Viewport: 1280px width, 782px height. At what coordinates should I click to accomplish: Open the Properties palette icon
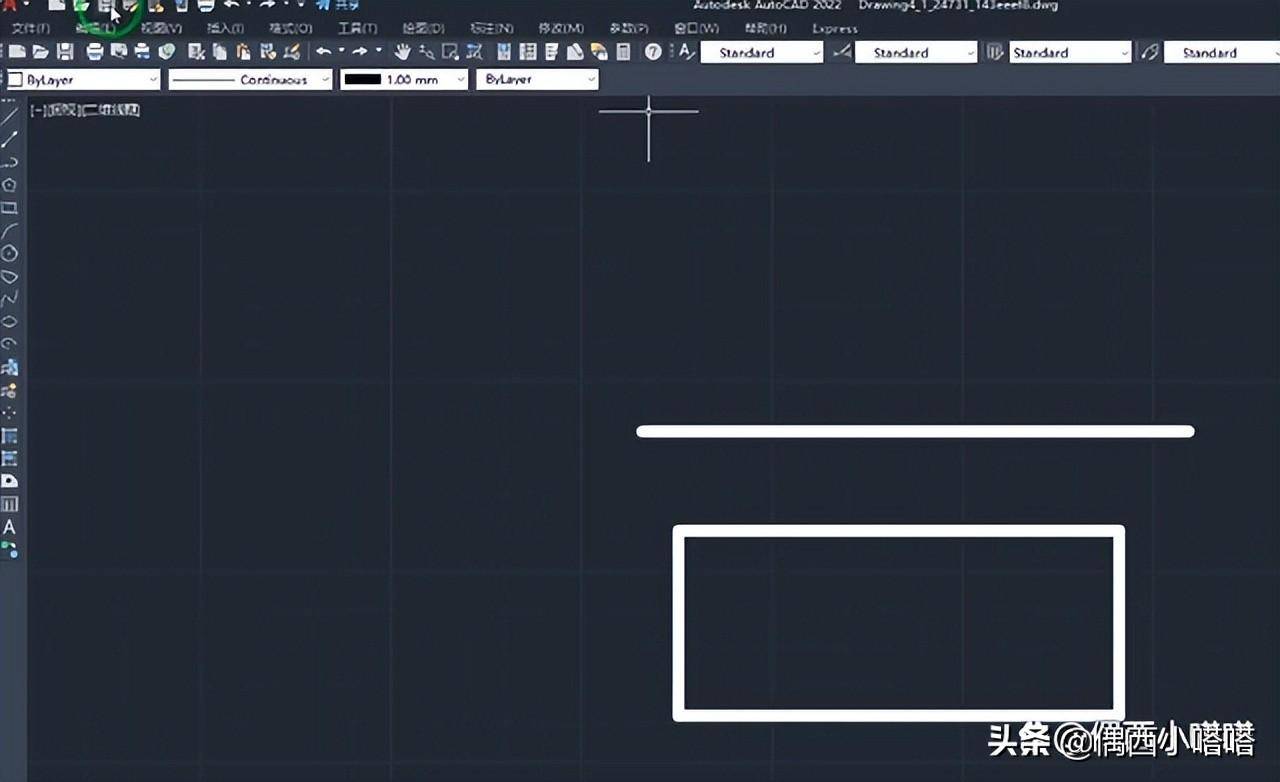(503, 52)
